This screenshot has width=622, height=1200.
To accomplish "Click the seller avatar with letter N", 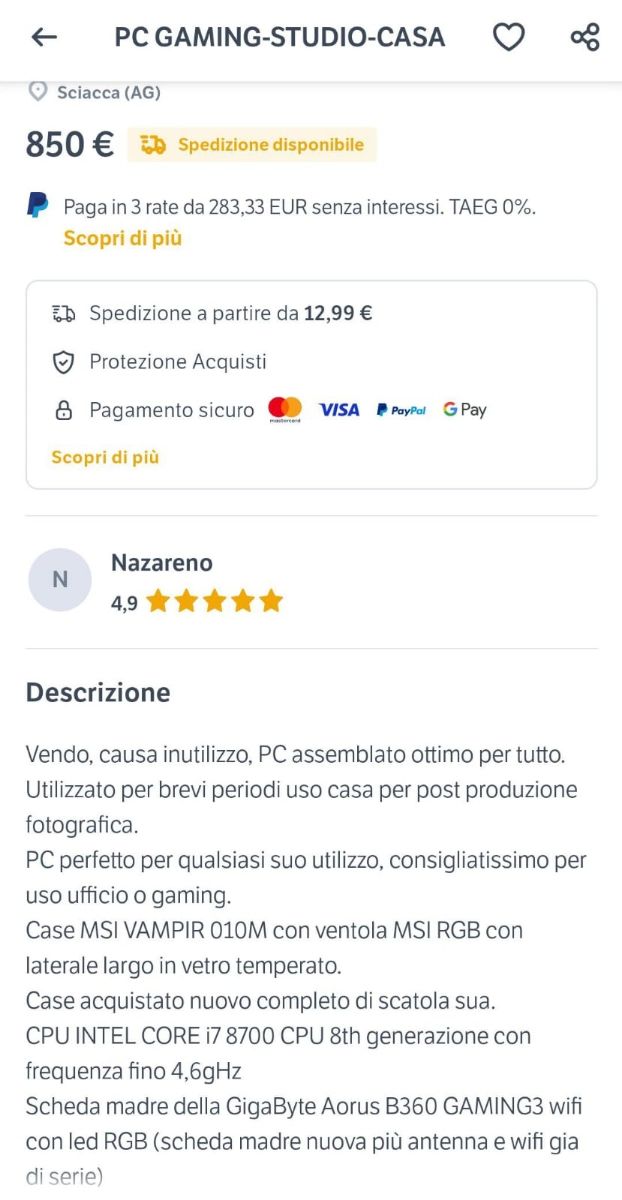I will [x=60, y=579].
